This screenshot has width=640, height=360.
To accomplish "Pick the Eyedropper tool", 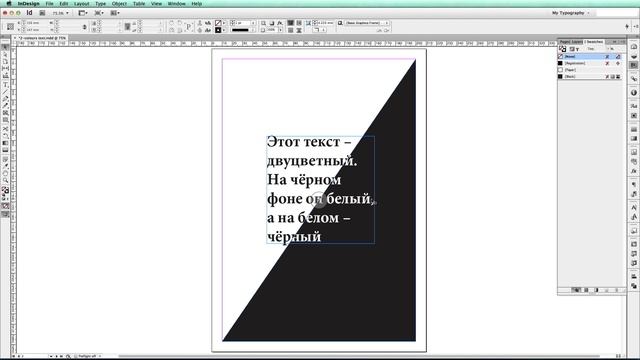I will click(5, 166).
